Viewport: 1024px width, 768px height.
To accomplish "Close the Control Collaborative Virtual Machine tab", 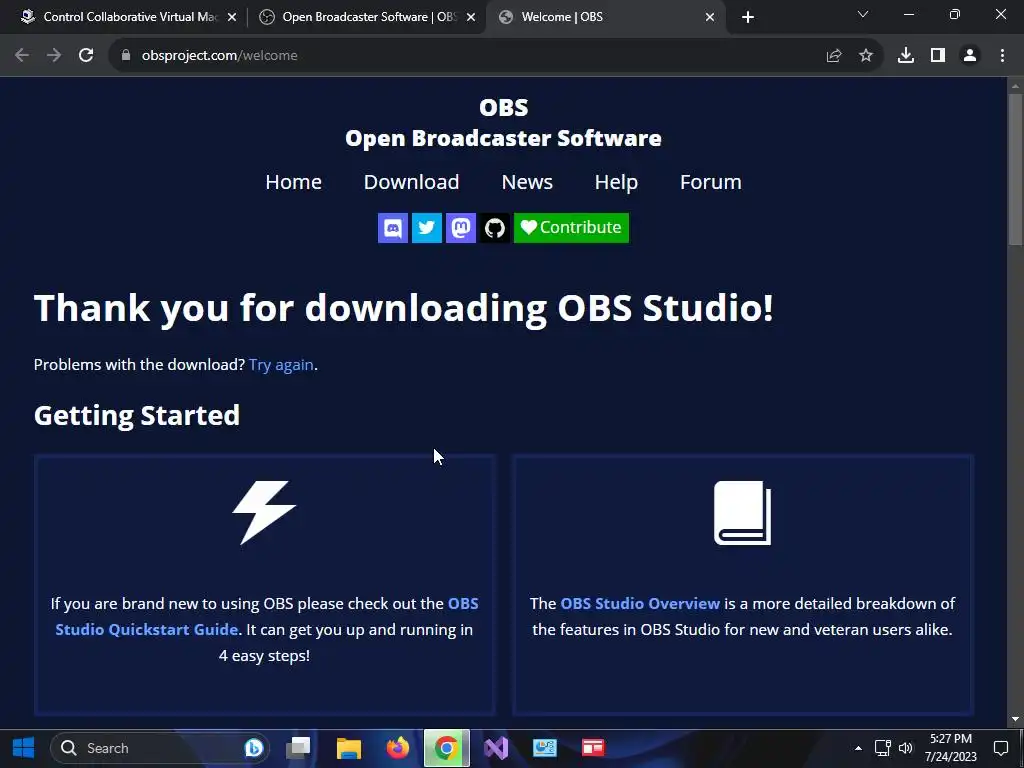I will pos(232,17).
